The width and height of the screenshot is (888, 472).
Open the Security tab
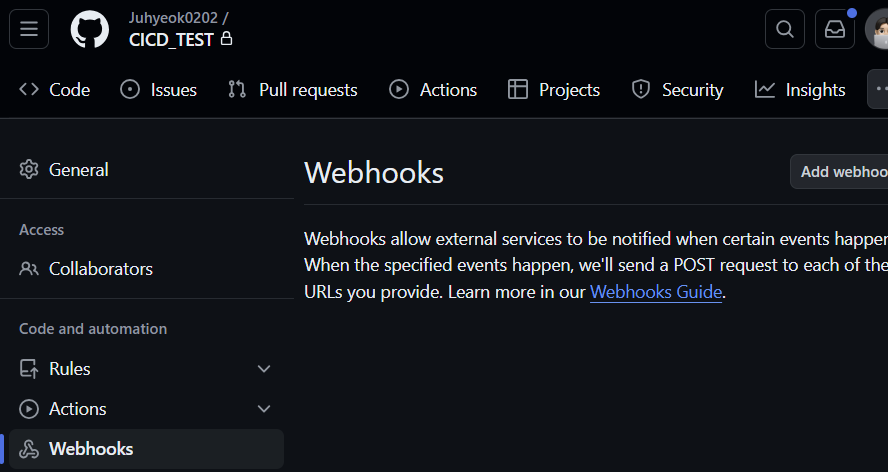click(677, 90)
